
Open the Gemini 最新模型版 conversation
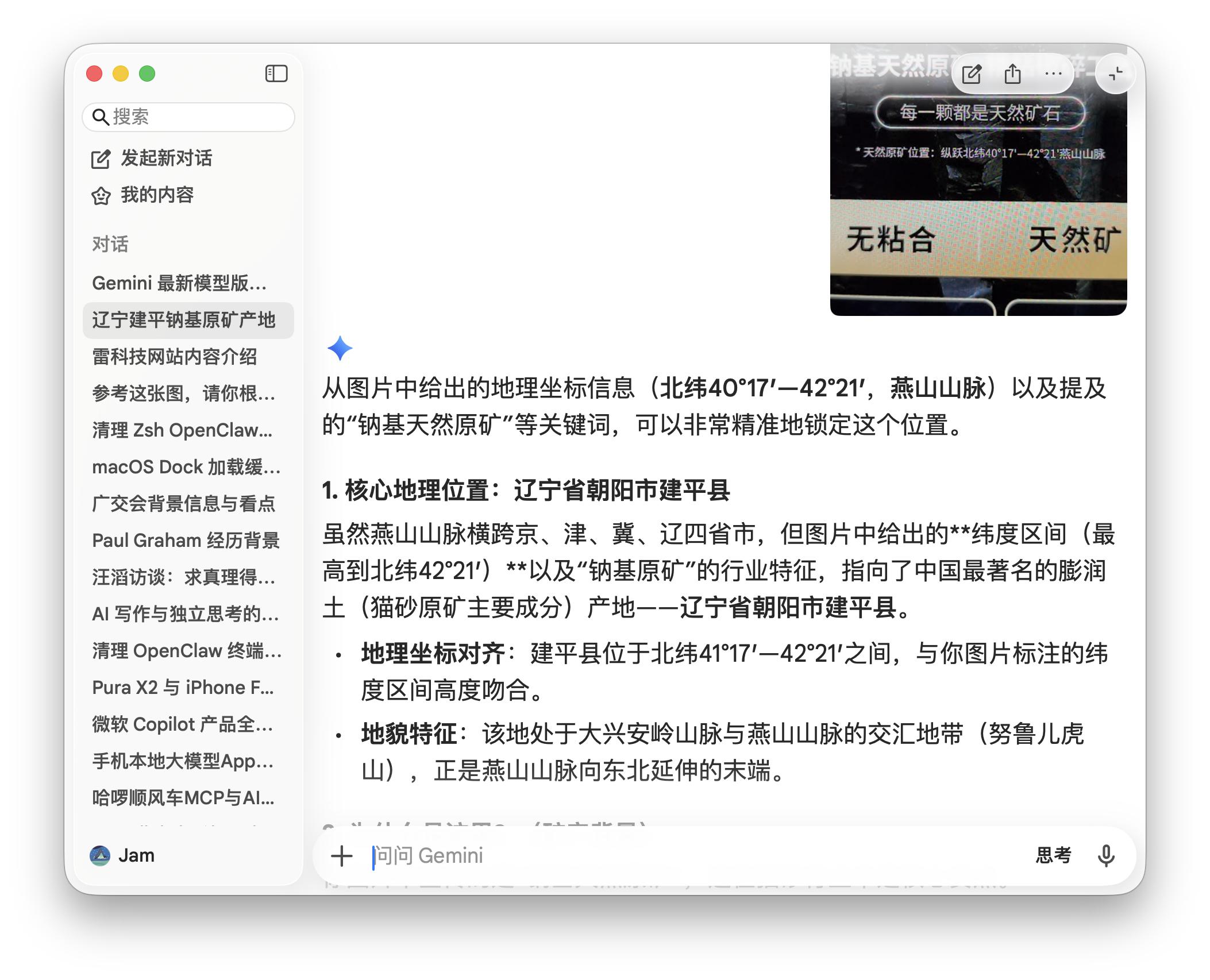click(179, 283)
